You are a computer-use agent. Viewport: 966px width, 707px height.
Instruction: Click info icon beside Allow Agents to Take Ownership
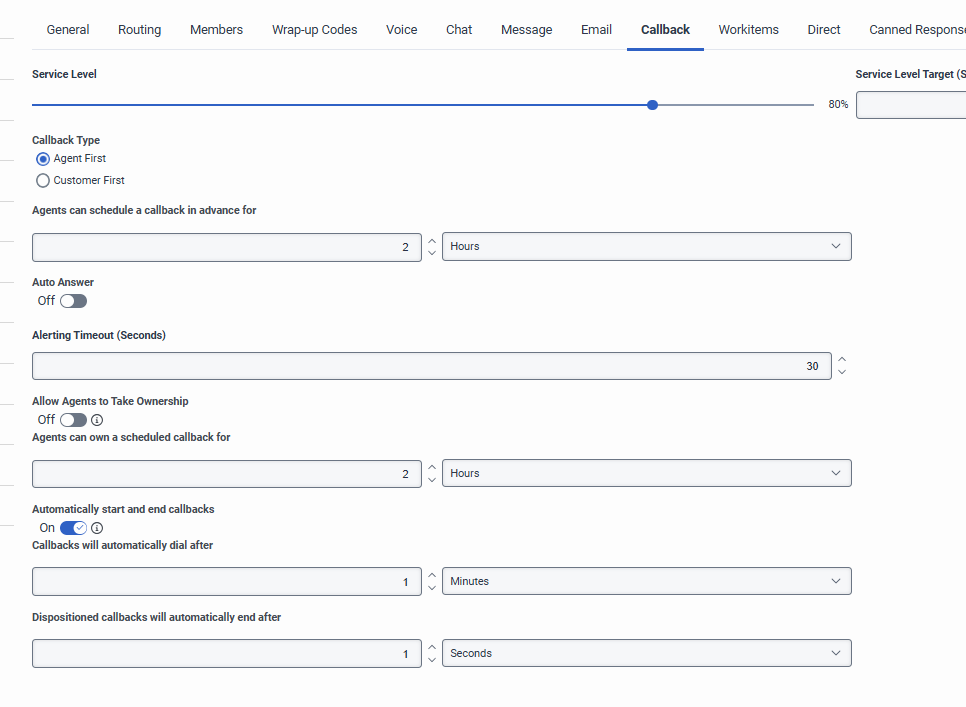[x=97, y=420]
